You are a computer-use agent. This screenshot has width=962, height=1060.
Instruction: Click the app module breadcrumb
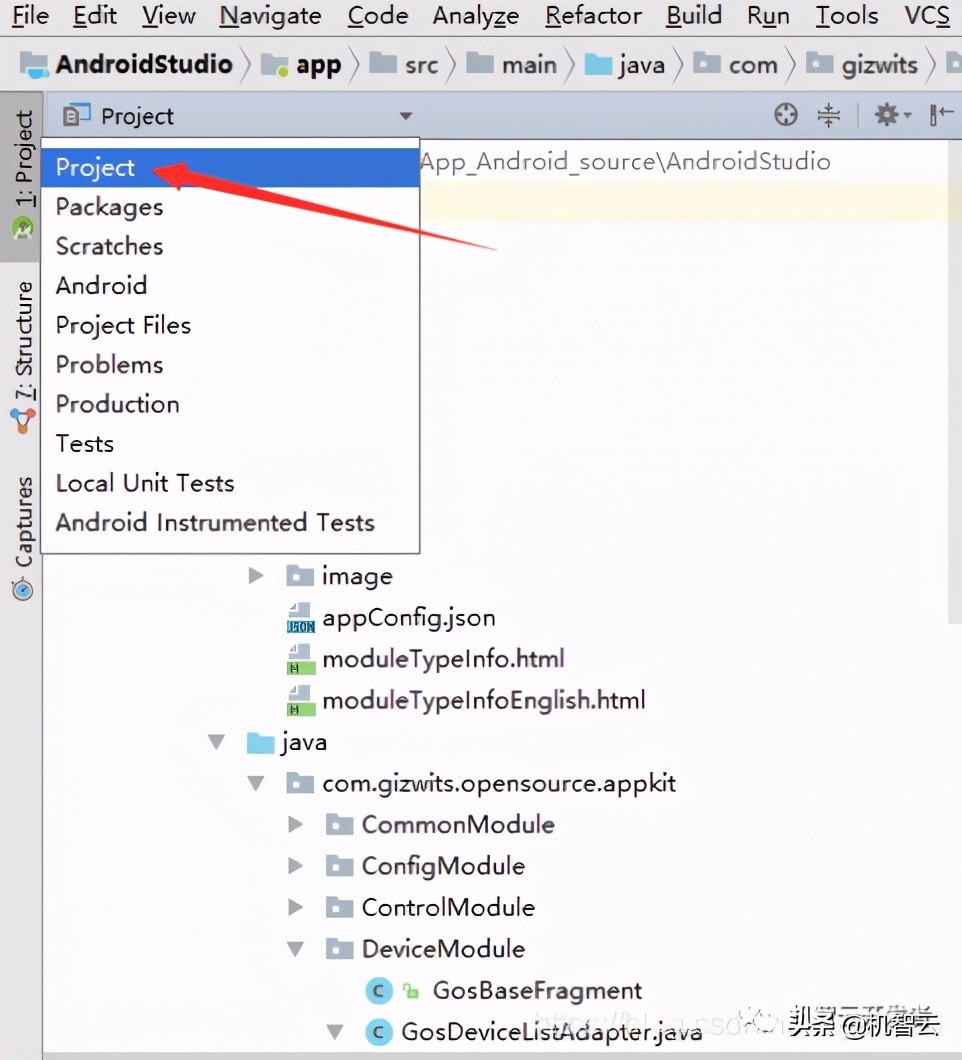(302, 65)
